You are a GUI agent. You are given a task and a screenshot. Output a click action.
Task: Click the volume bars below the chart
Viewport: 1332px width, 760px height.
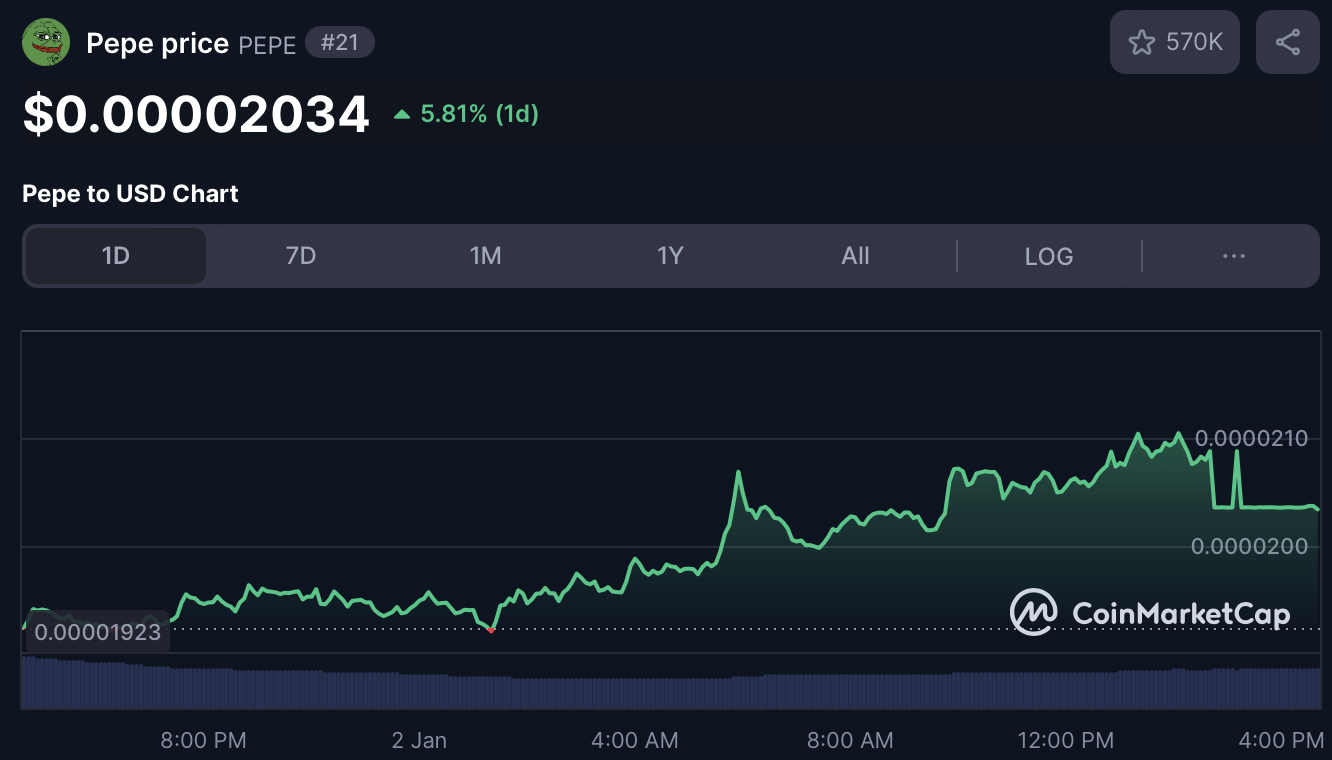coord(670,688)
